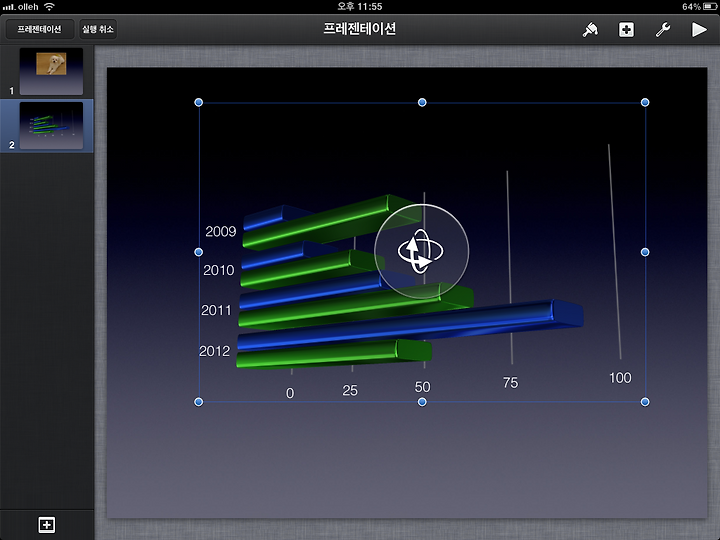Viewport: 720px width, 540px height.
Task: Tap the Wi-Fi icon in status bar
Action: click(x=49, y=6)
